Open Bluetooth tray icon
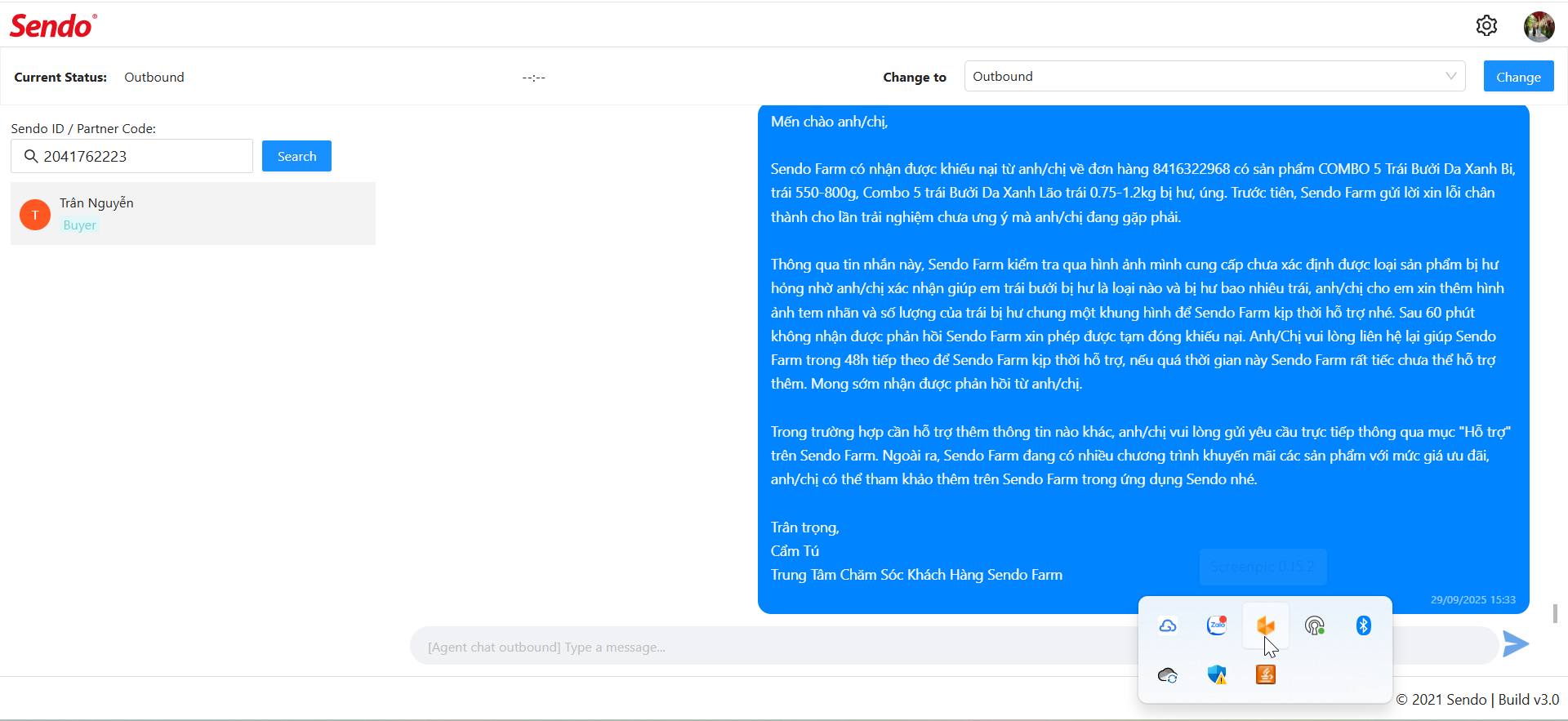Viewport: 1568px width, 721px height. (1364, 625)
